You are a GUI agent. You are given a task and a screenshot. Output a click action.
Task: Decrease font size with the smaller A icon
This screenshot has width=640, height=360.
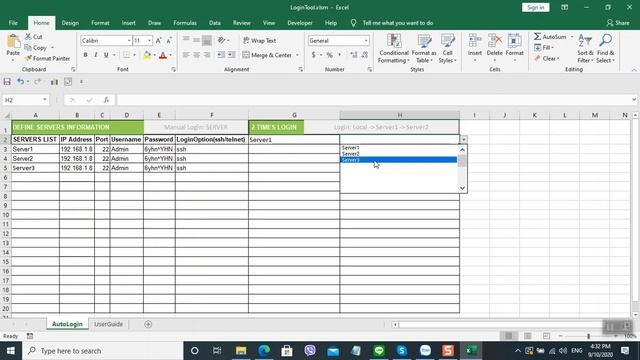coord(169,40)
